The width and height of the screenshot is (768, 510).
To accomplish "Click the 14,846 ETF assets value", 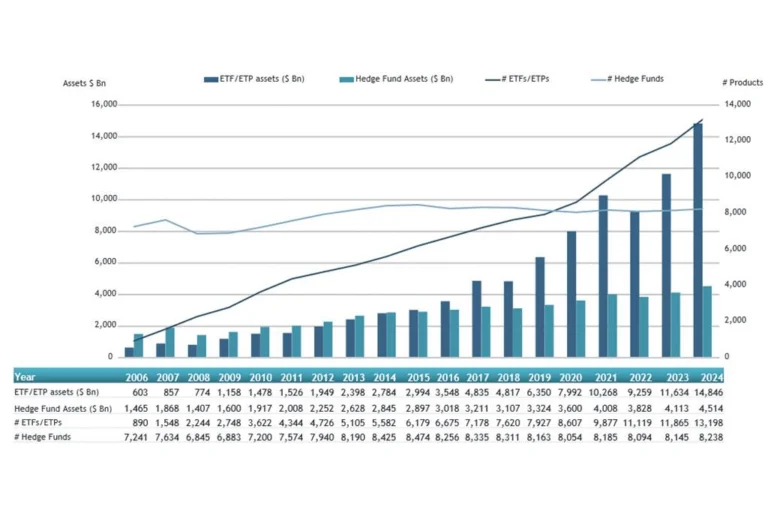I will [708, 392].
